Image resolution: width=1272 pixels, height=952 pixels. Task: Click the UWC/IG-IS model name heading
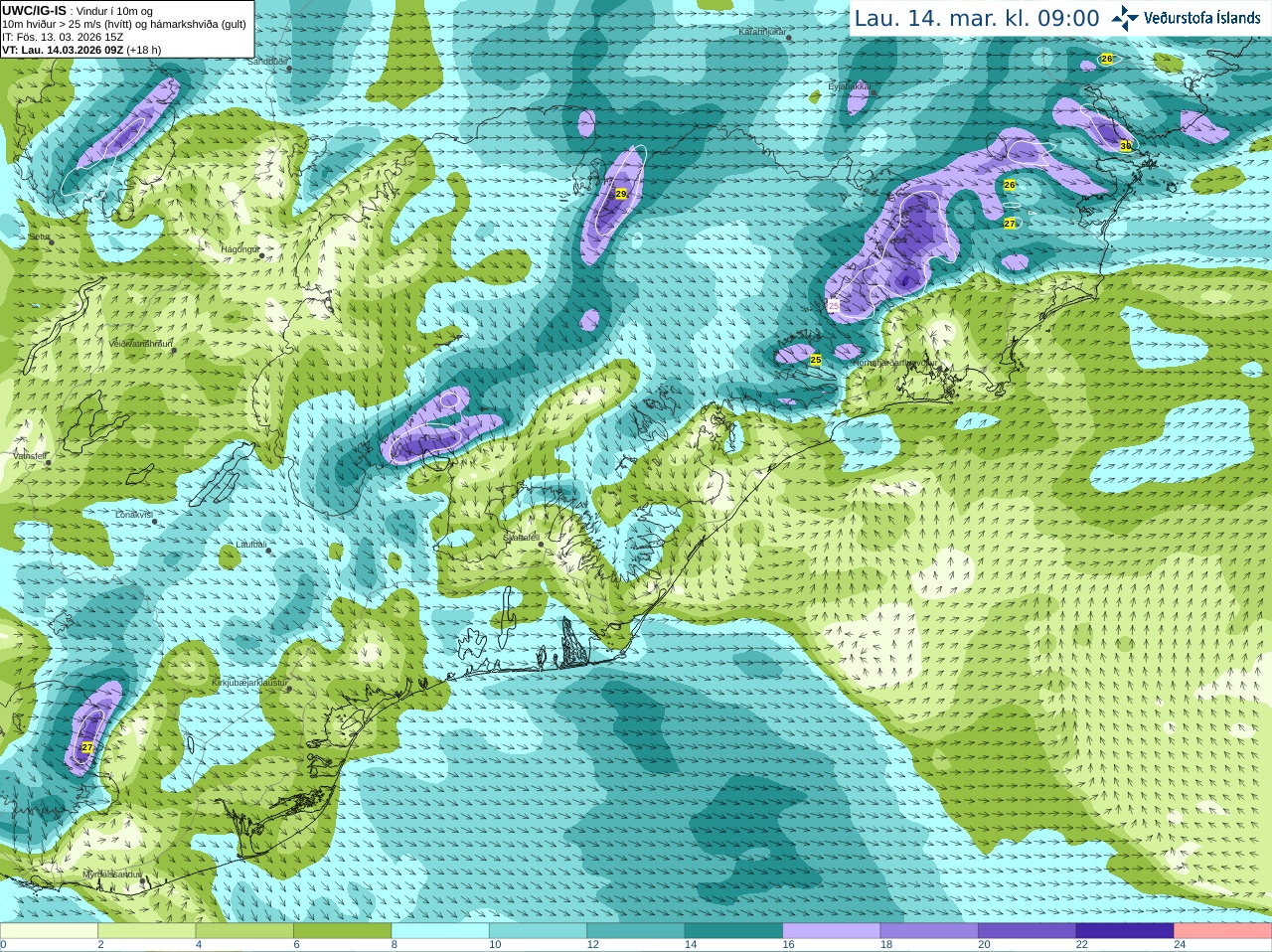tap(34, 11)
